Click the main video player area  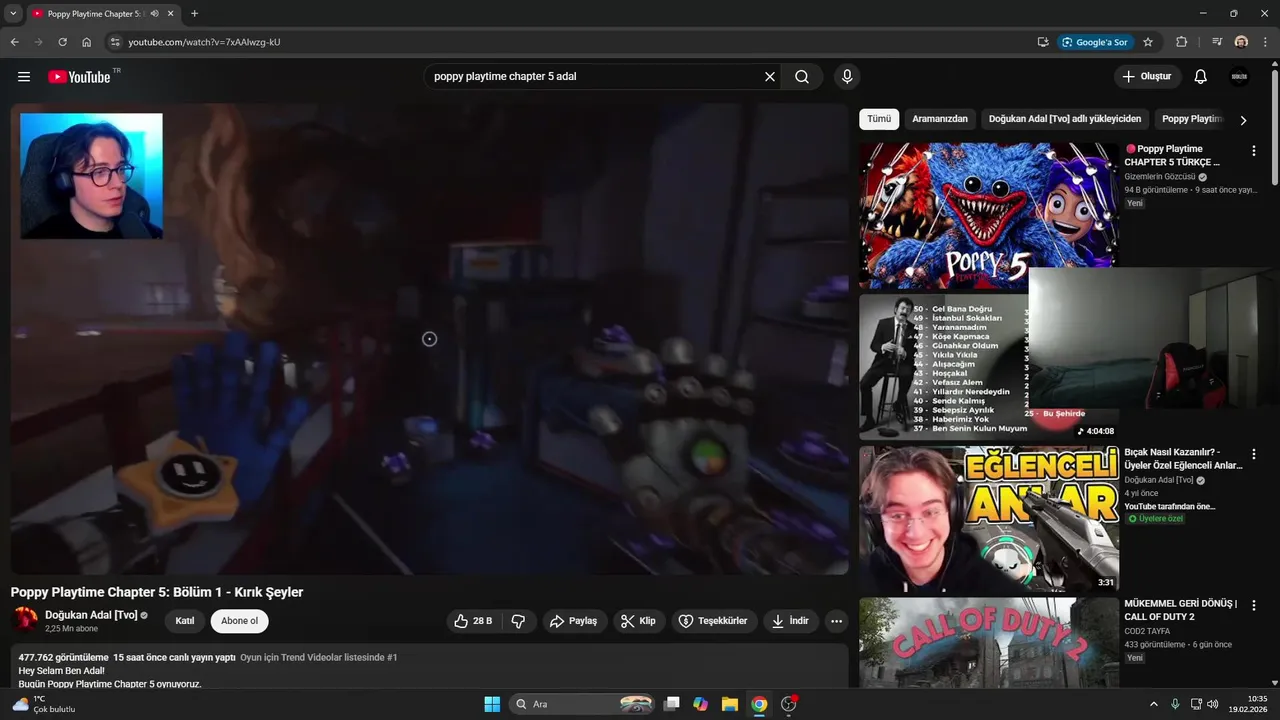(430, 339)
